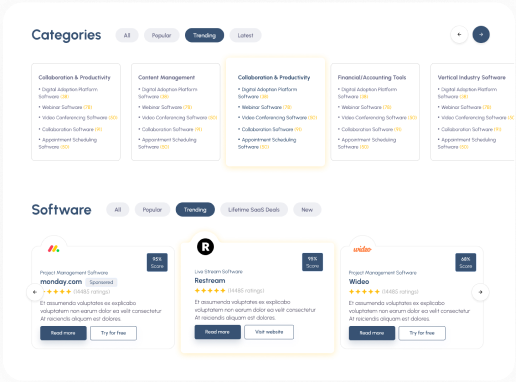This screenshot has height=382, width=516.
Task: Select the Trending filter in Categories
Action: coord(204,35)
